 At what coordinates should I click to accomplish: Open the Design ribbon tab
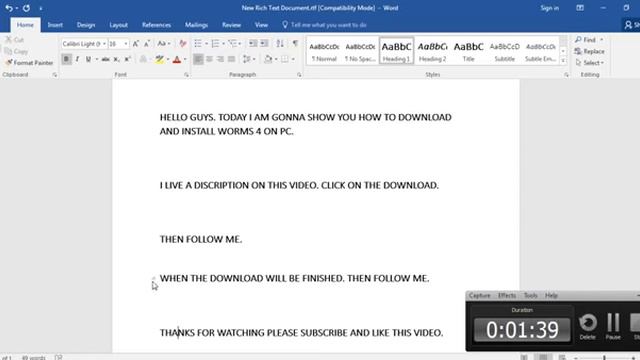pyautogui.click(x=86, y=25)
